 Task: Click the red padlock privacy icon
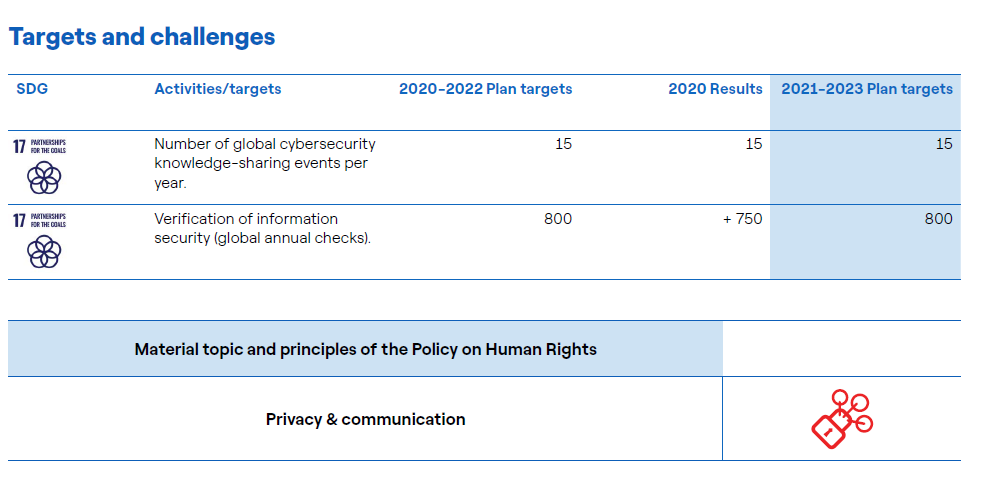tap(840, 419)
